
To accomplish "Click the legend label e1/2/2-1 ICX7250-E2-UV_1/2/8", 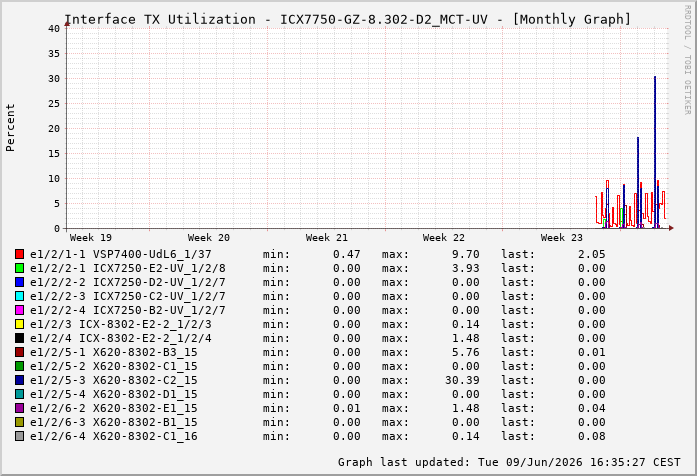I will point(128,268).
